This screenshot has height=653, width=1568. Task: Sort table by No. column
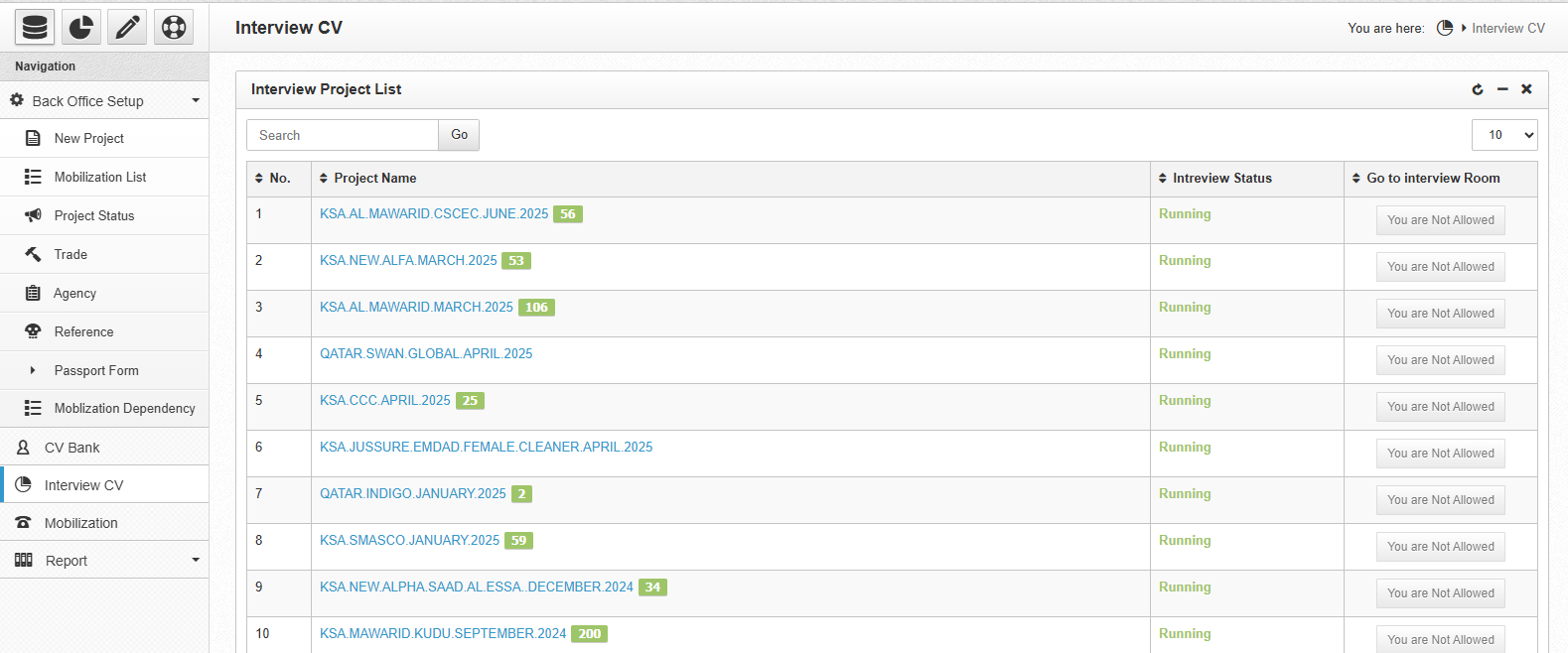[272, 179]
